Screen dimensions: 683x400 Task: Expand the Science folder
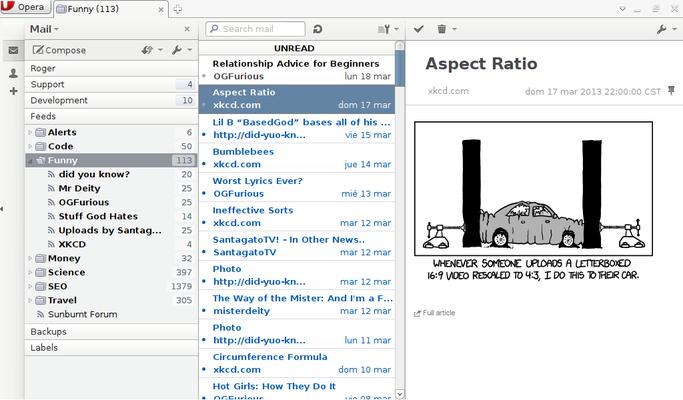[x=30, y=272]
